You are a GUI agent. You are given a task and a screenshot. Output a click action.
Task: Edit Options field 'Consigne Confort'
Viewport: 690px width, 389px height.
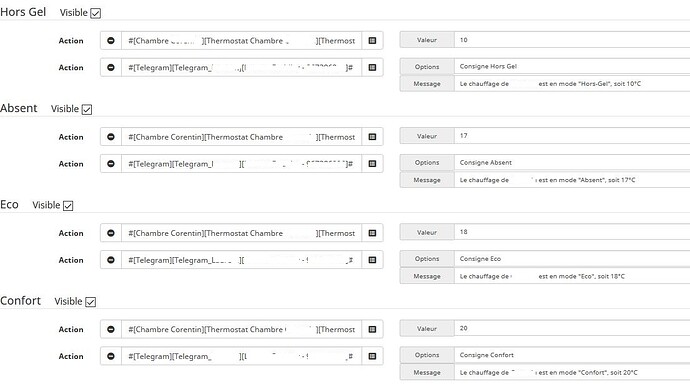(x=572, y=355)
